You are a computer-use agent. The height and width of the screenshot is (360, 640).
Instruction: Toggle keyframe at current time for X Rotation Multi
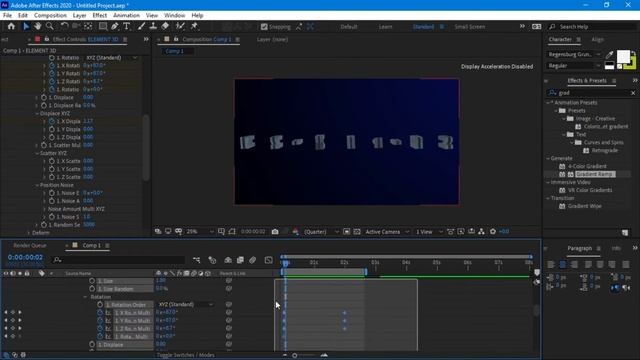click(x=13, y=312)
